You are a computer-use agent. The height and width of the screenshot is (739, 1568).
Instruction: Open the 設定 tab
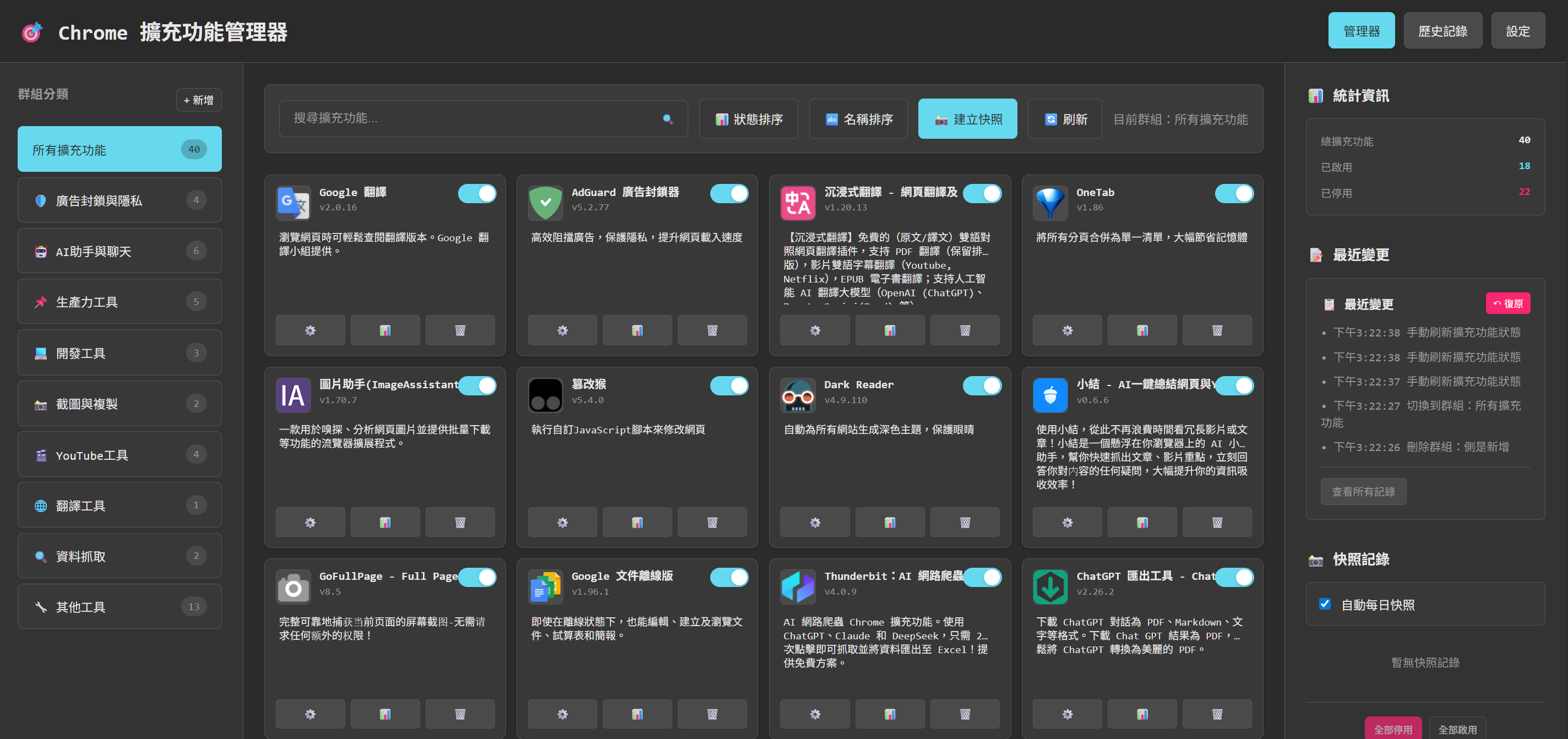(x=1517, y=31)
